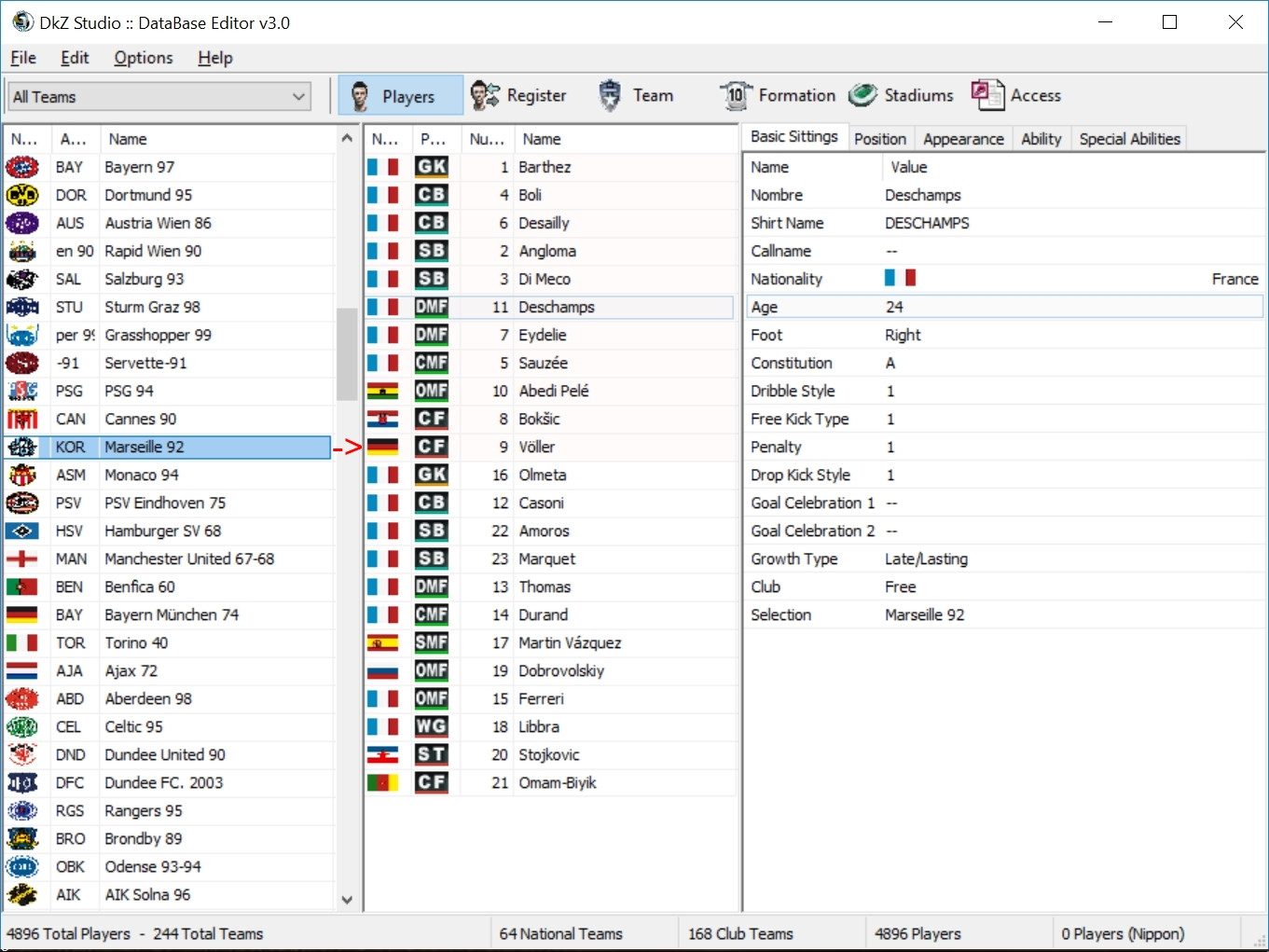Click the WG position badge for Libbra
The image size is (1269, 952).
coord(432,726)
